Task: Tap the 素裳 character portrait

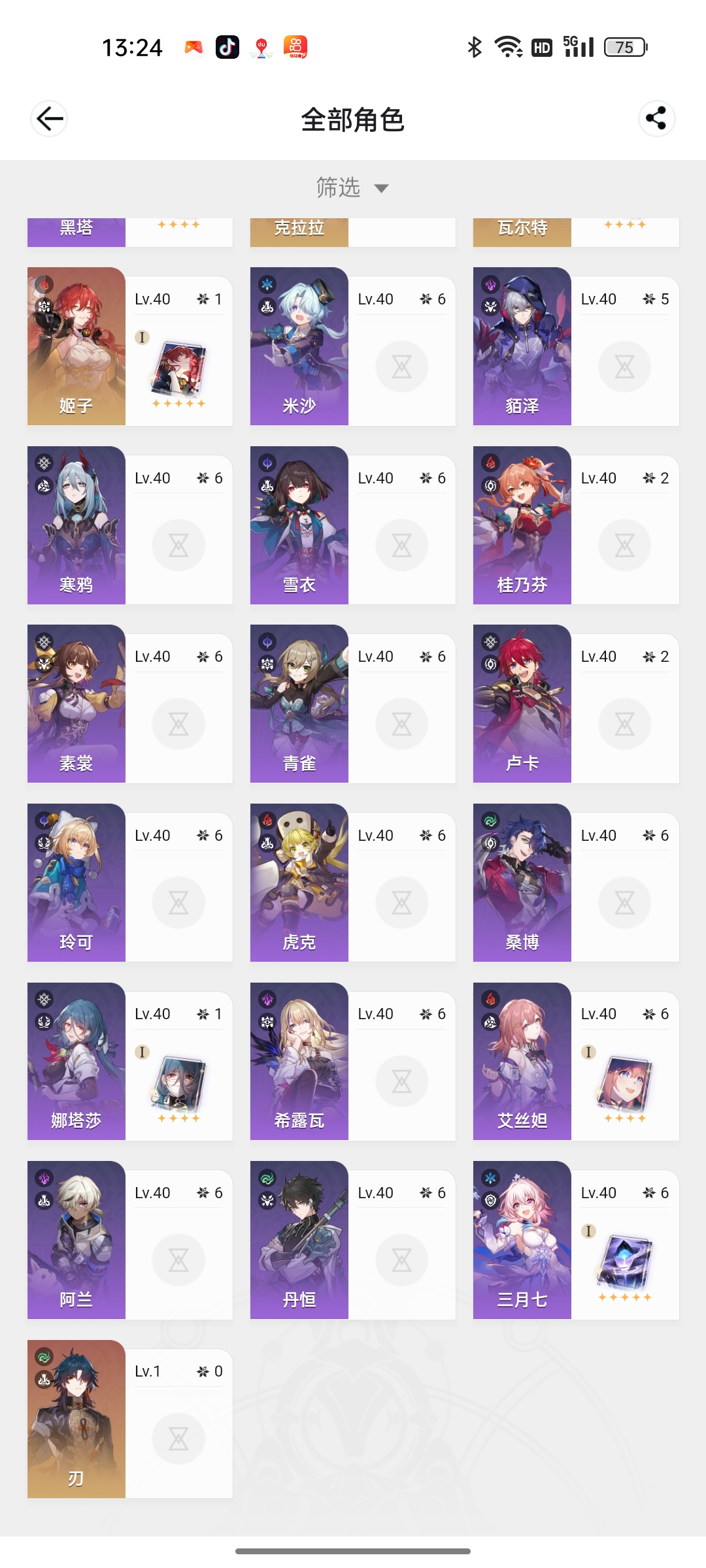Action: 76,704
